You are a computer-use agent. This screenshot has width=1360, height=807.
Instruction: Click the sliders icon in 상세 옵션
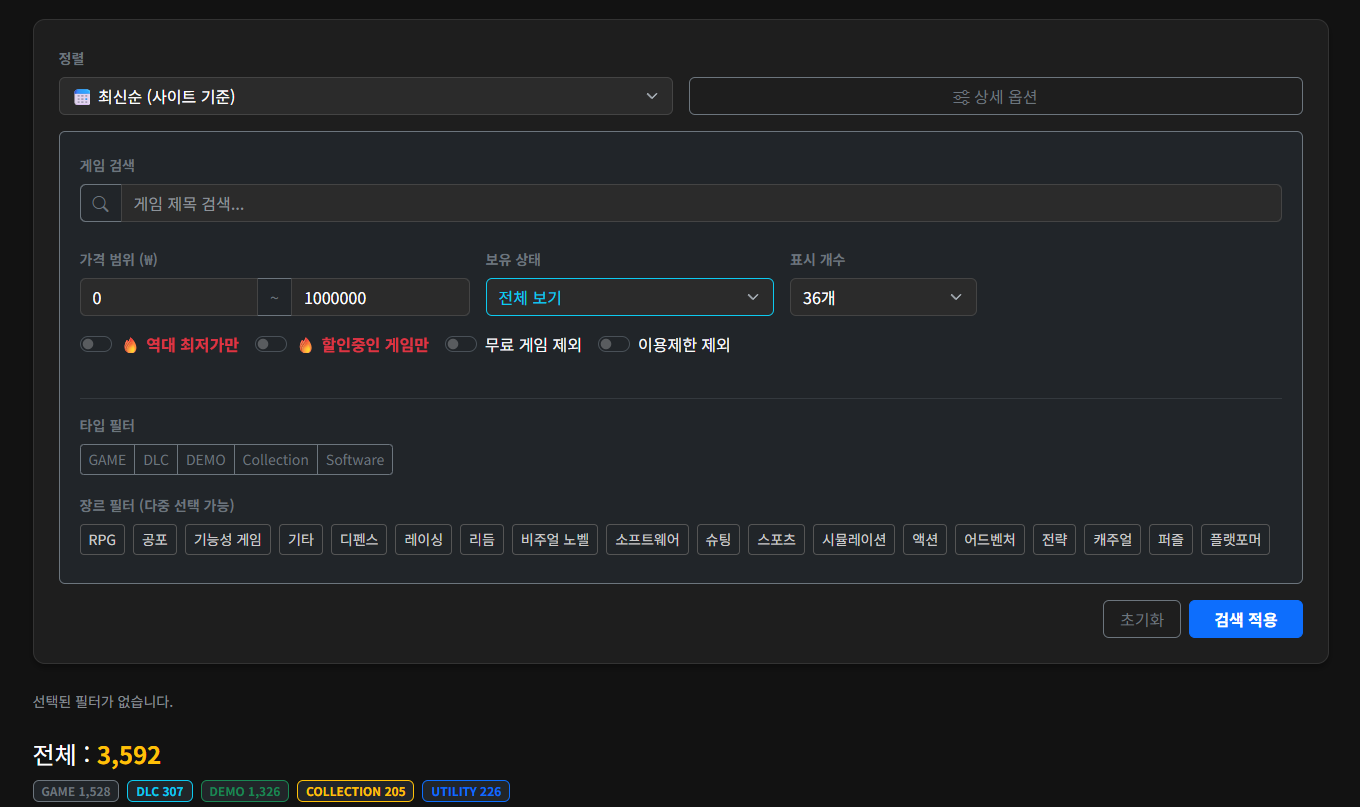point(961,97)
